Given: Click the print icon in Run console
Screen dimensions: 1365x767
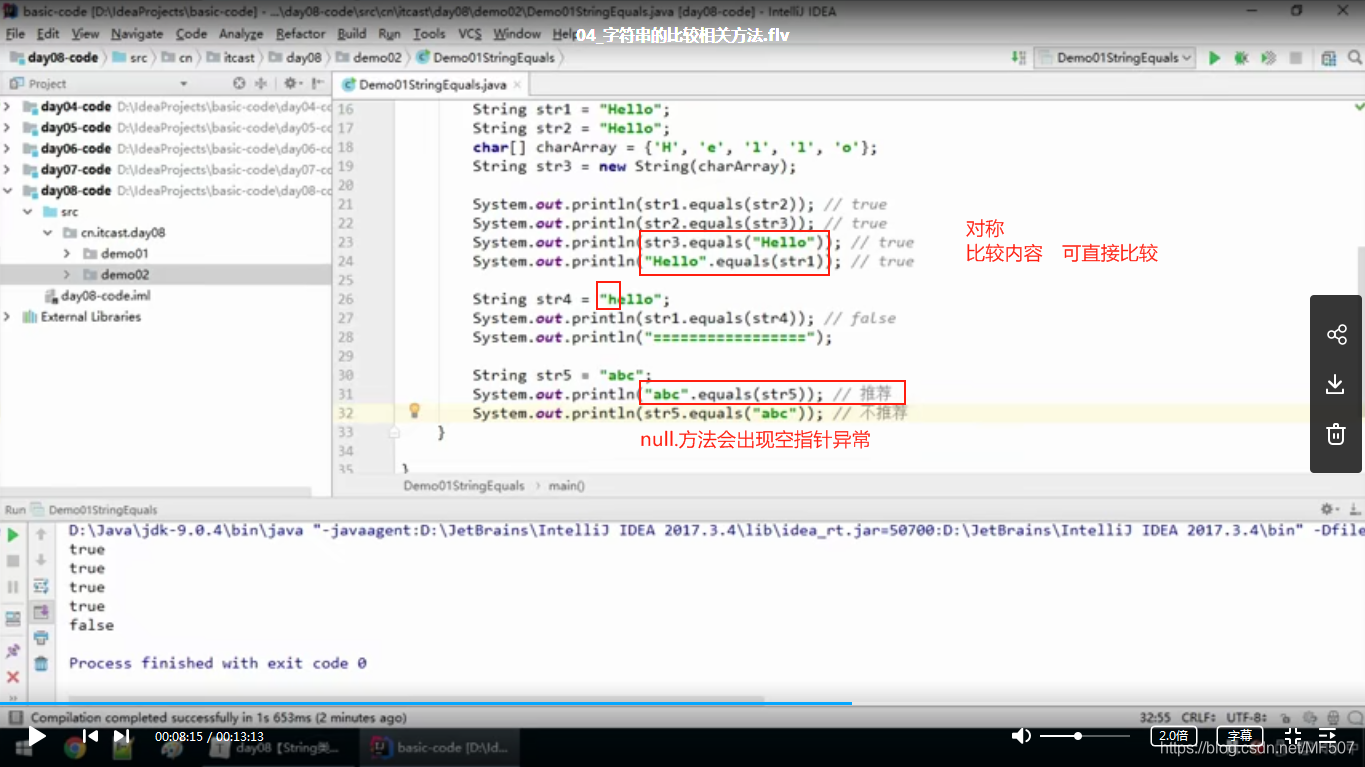Looking at the screenshot, I should tap(41, 638).
